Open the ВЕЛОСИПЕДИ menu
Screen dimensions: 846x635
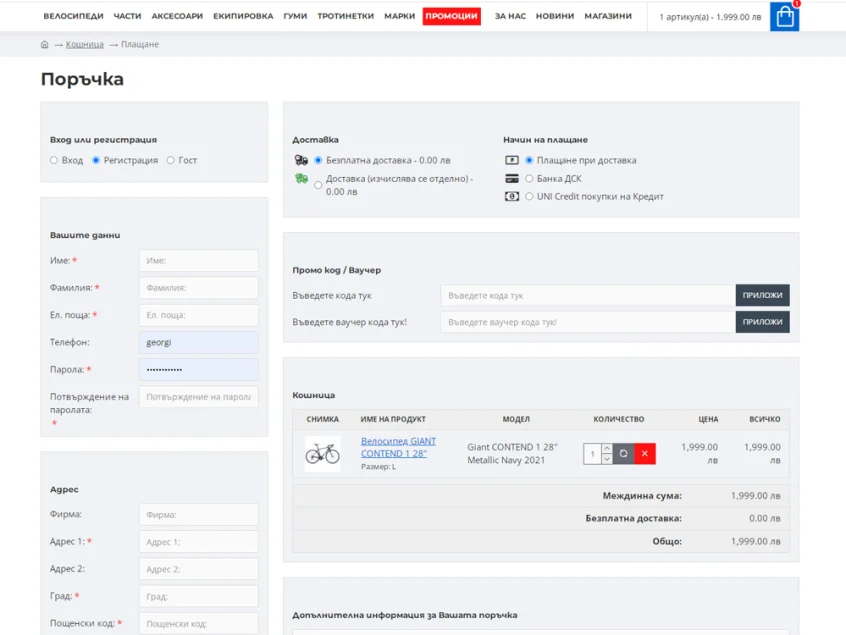click(73, 16)
